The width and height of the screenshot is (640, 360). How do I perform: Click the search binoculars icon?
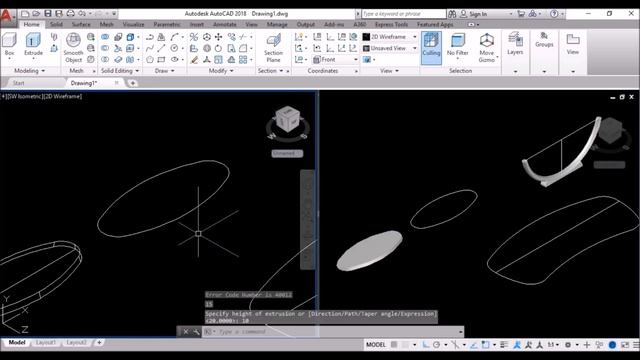[x=452, y=13]
